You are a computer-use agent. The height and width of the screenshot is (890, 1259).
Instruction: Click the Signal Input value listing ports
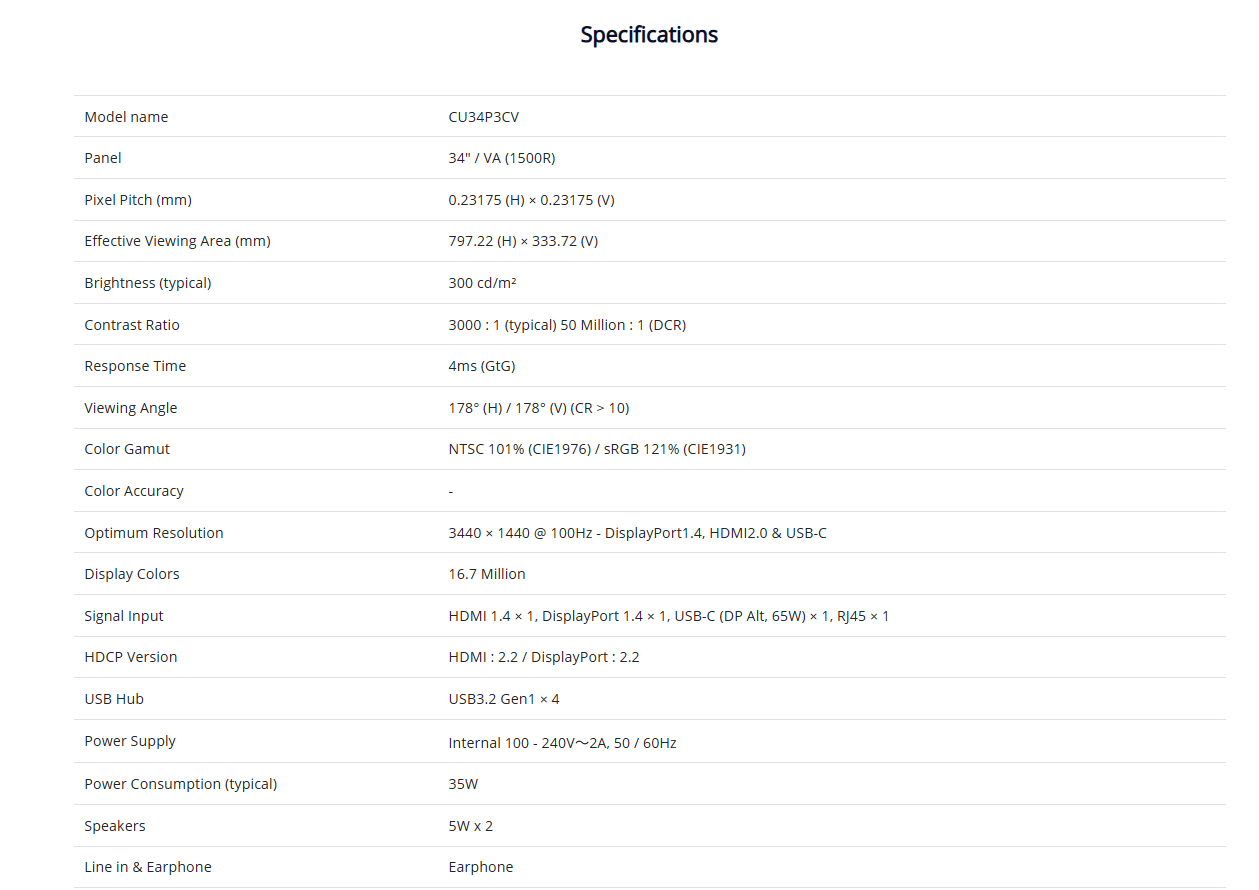(668, 616)
